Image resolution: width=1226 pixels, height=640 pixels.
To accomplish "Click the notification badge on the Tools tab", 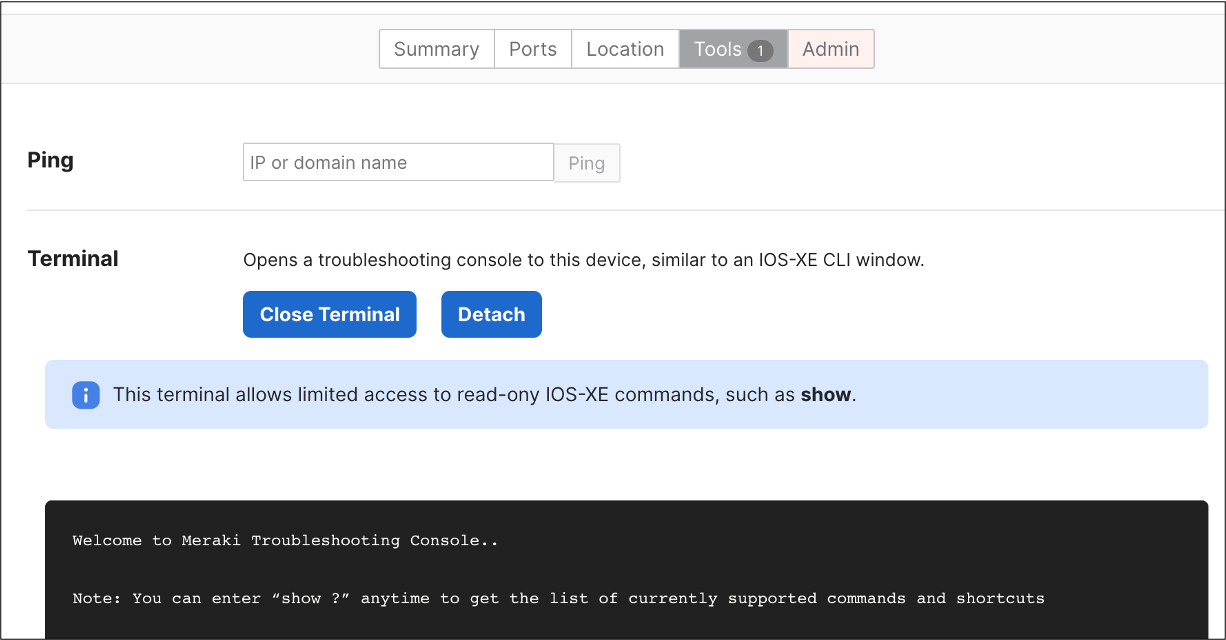I will [761, 48].
